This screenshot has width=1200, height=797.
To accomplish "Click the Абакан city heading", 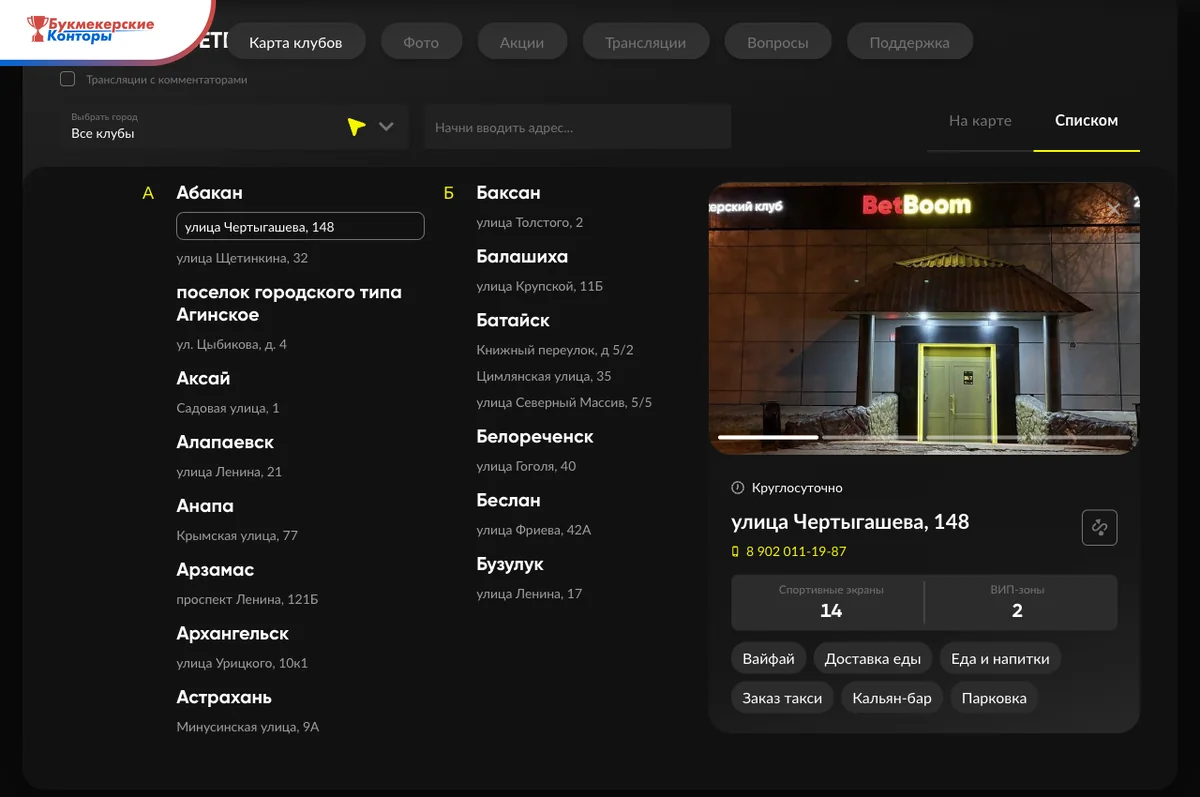I will 209,193.
